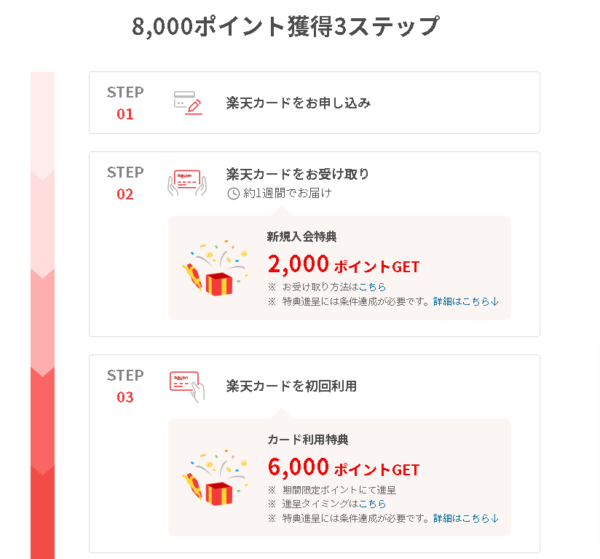Click the card tap hand icon

coord(187,386)
